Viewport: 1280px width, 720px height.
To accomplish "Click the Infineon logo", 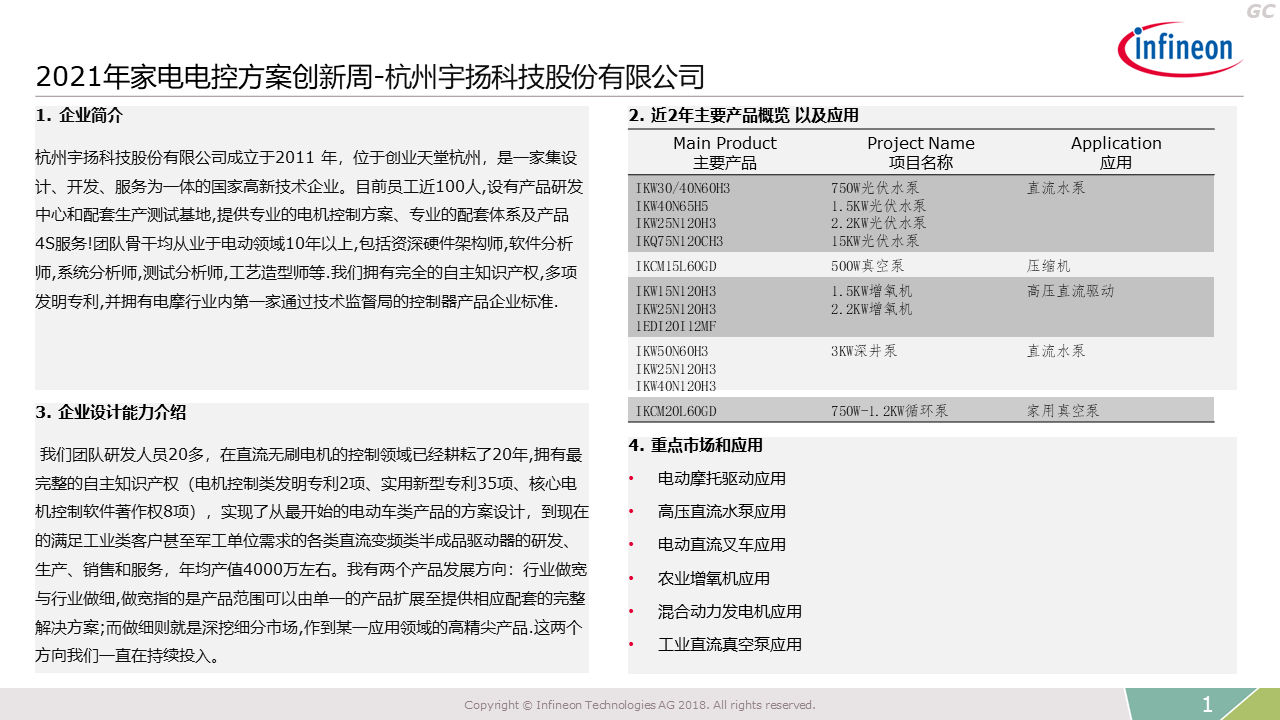I will pyautogui.click(x=1181, y=50).
